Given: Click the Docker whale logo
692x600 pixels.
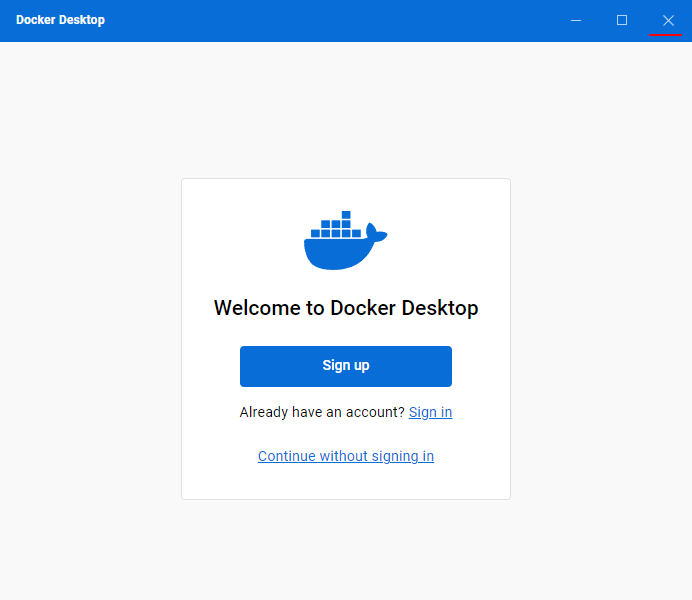Looking at the screenshot, I should pyautogui.click(x=346, y=240).
